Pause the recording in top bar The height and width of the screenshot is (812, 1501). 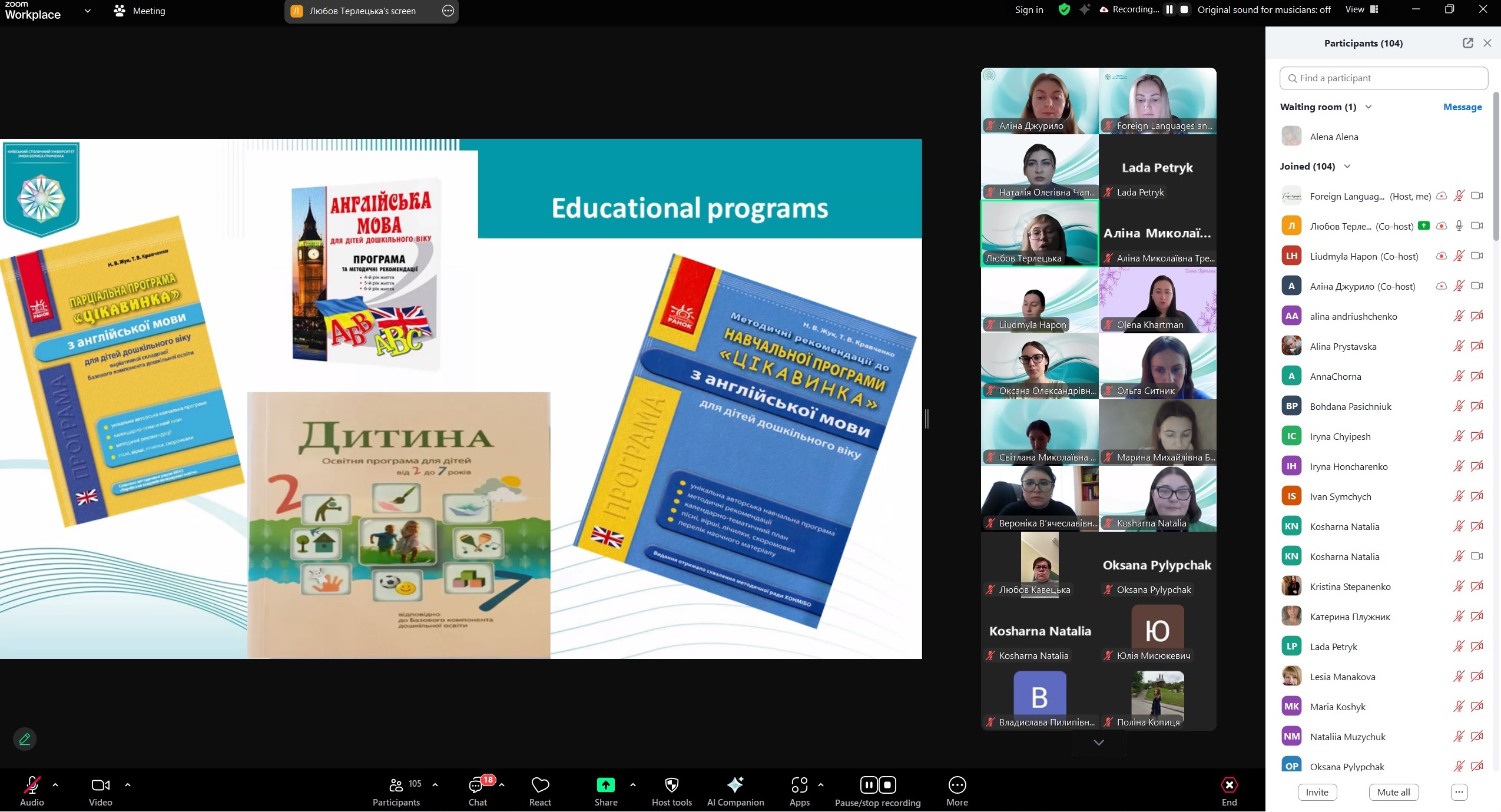click(1169, 9)
